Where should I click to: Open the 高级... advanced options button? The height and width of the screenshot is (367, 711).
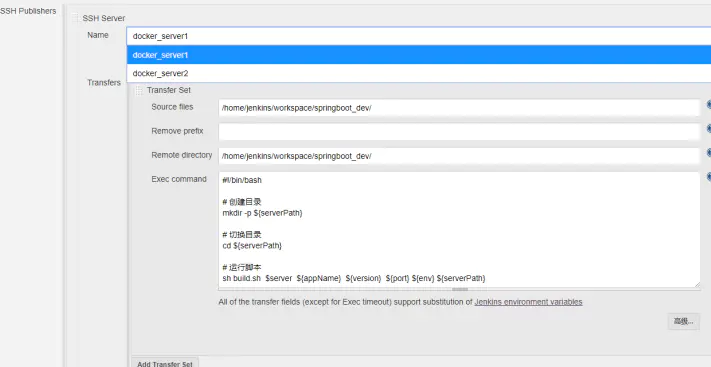coord(683,321)
